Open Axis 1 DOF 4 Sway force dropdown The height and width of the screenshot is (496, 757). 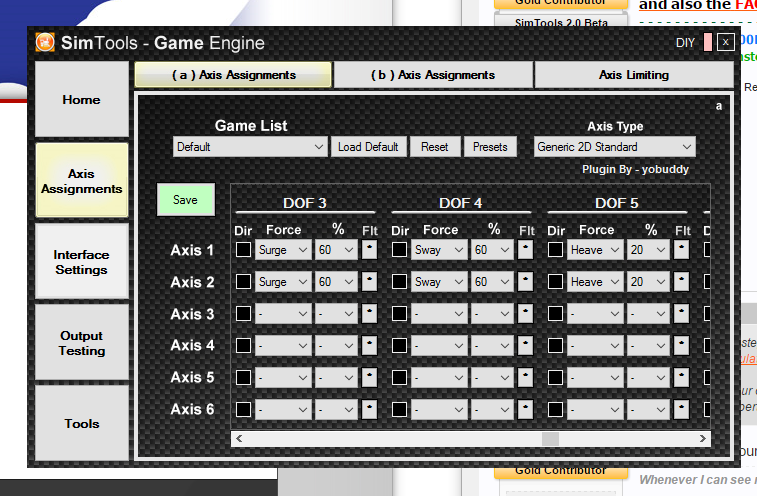coord(439,250)
